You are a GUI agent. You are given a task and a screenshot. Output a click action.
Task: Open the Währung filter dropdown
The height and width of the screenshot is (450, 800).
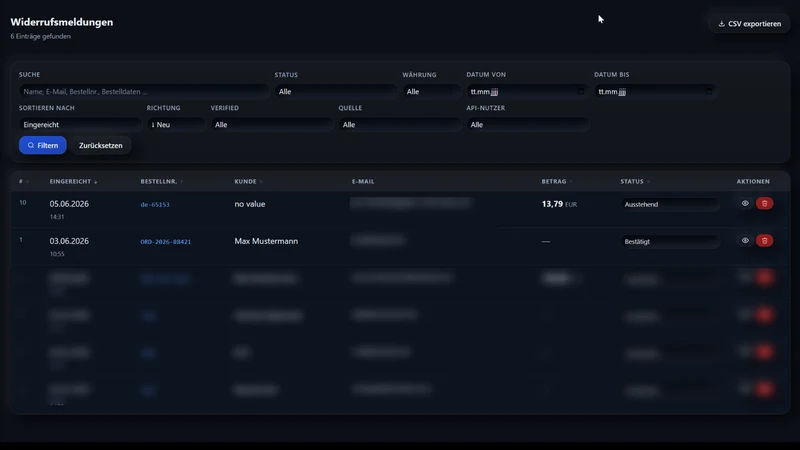point(432,91)
